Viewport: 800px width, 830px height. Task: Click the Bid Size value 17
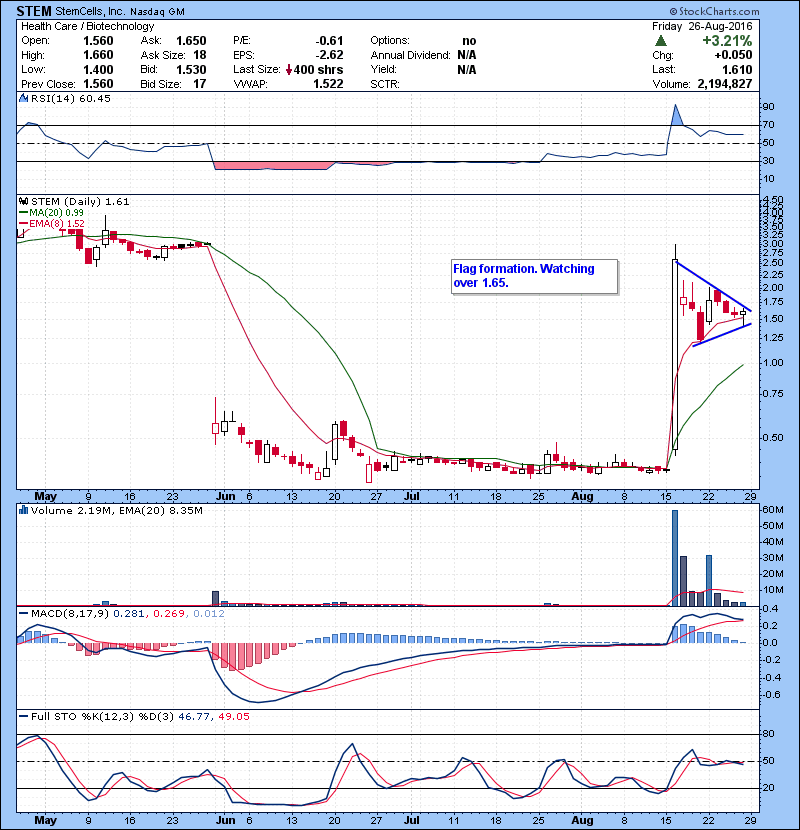point(200,84)
